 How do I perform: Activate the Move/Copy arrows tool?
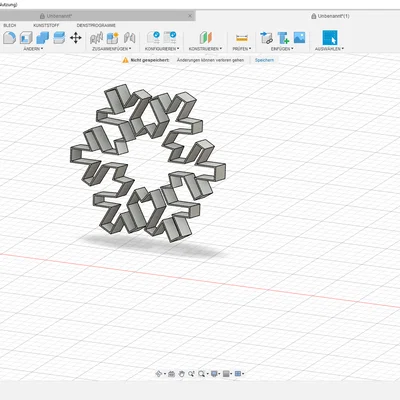[76, 38]
